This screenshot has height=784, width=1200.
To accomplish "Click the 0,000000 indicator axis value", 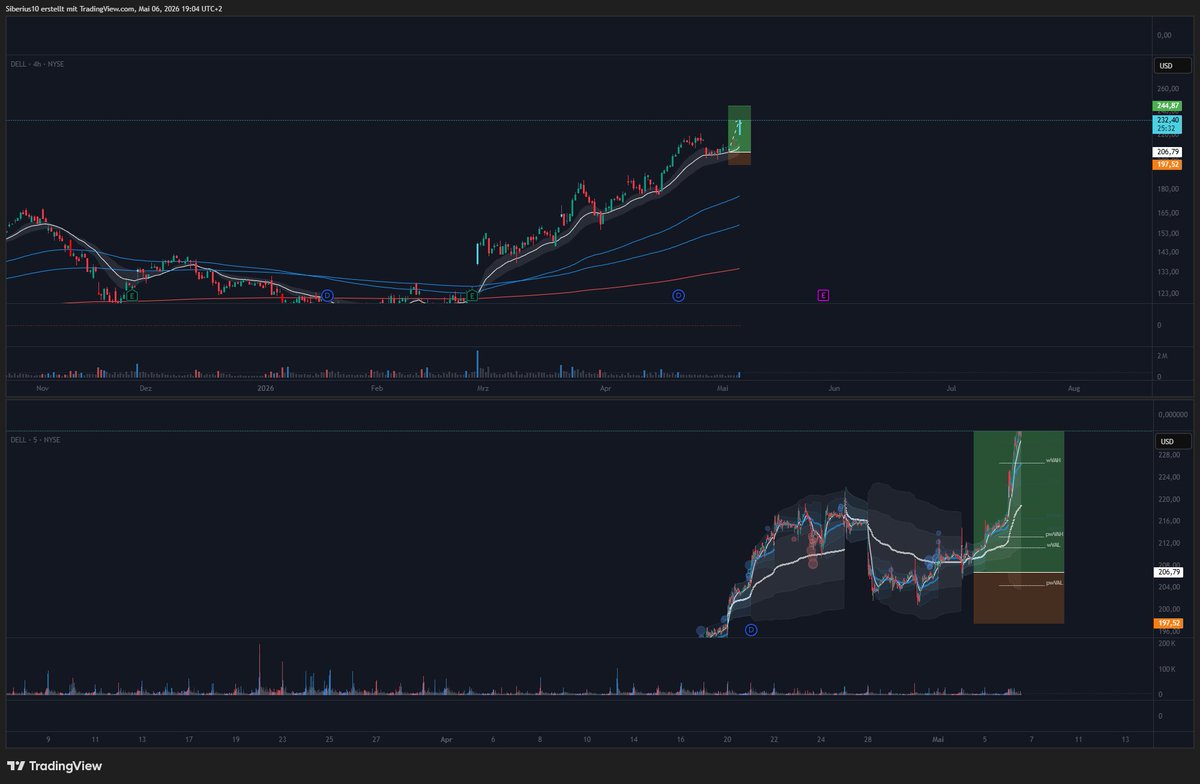I will pyautogui.click(x=1172, y=414).
